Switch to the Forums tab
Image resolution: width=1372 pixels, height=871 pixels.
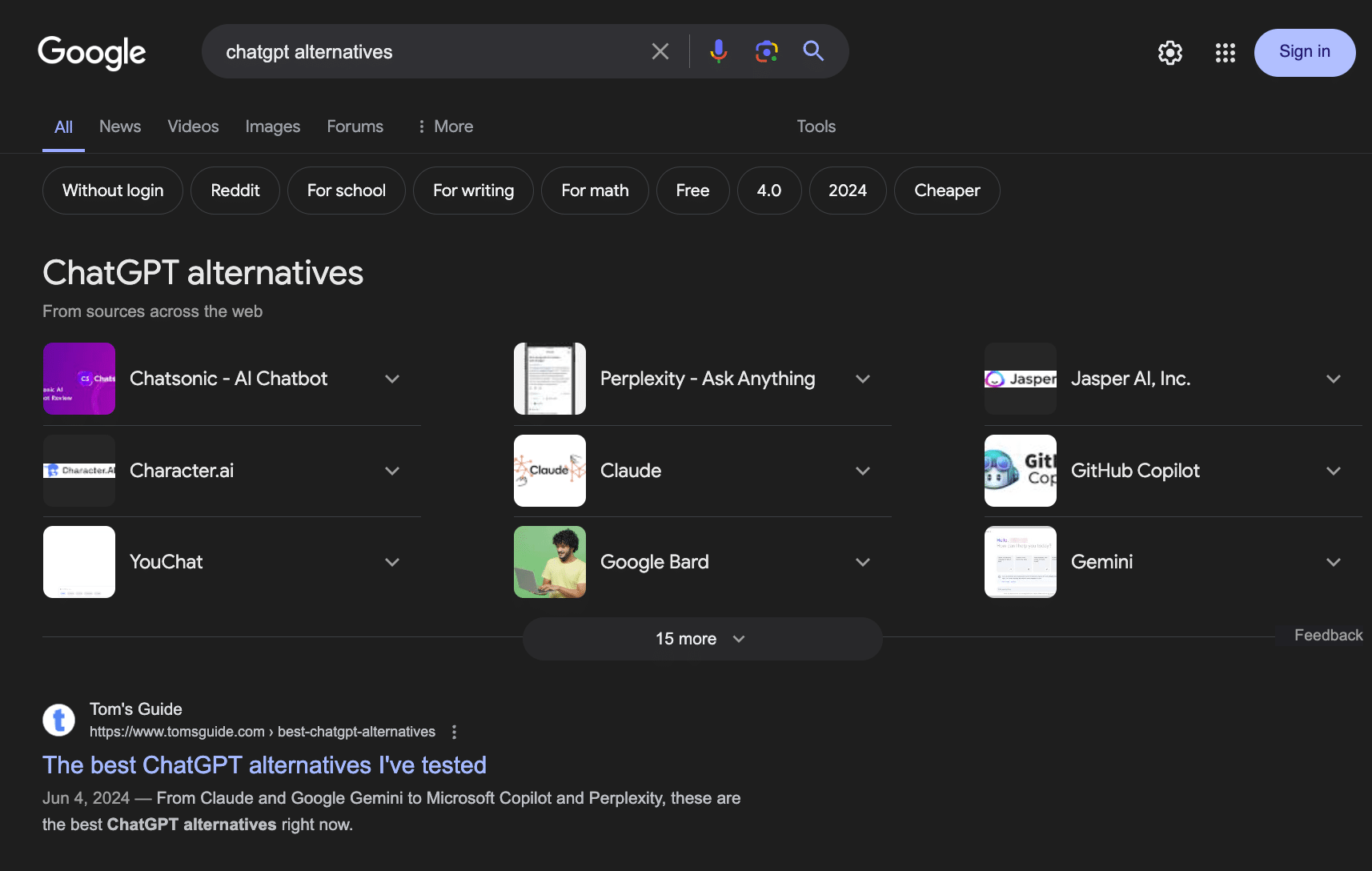pyautogui.click(x=355, y=126)
